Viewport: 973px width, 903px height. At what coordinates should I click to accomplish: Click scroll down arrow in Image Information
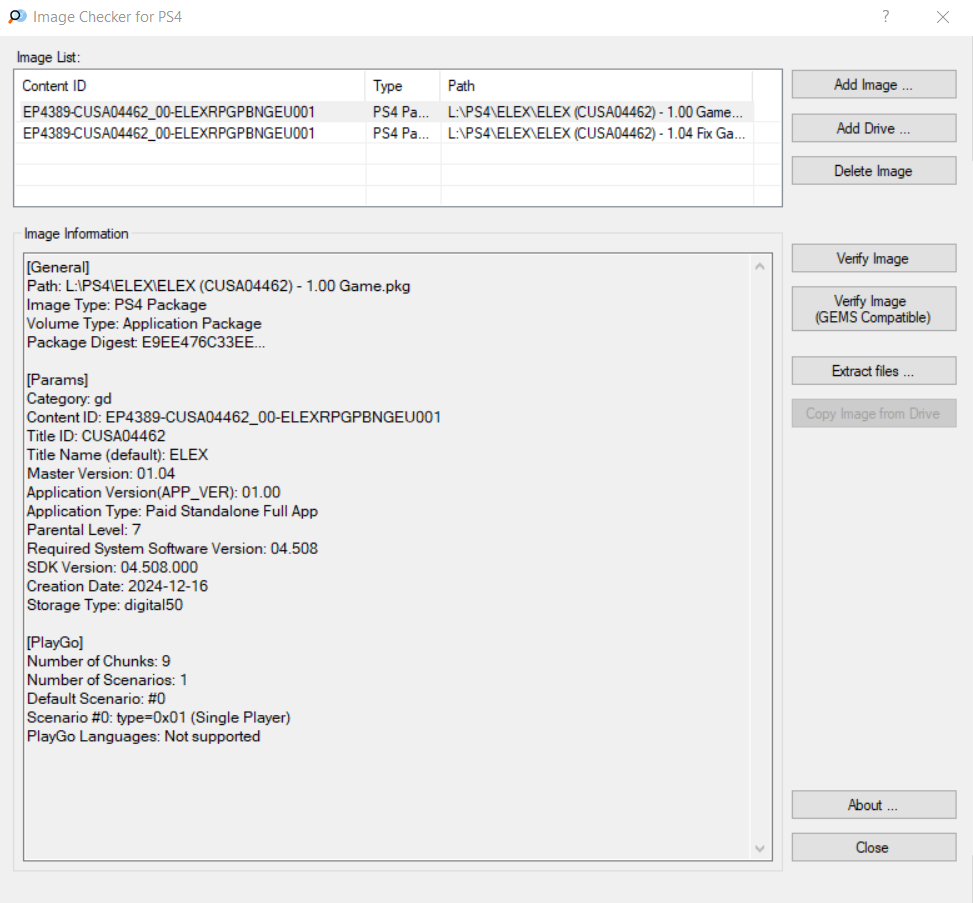click(x=760, y=848)
